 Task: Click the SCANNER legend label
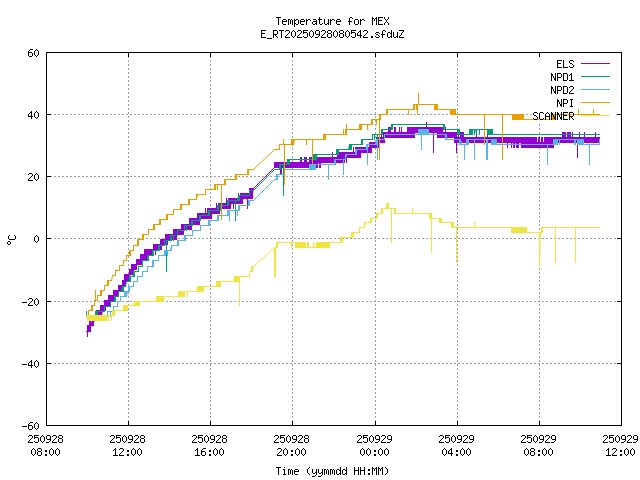pos(553,116)
